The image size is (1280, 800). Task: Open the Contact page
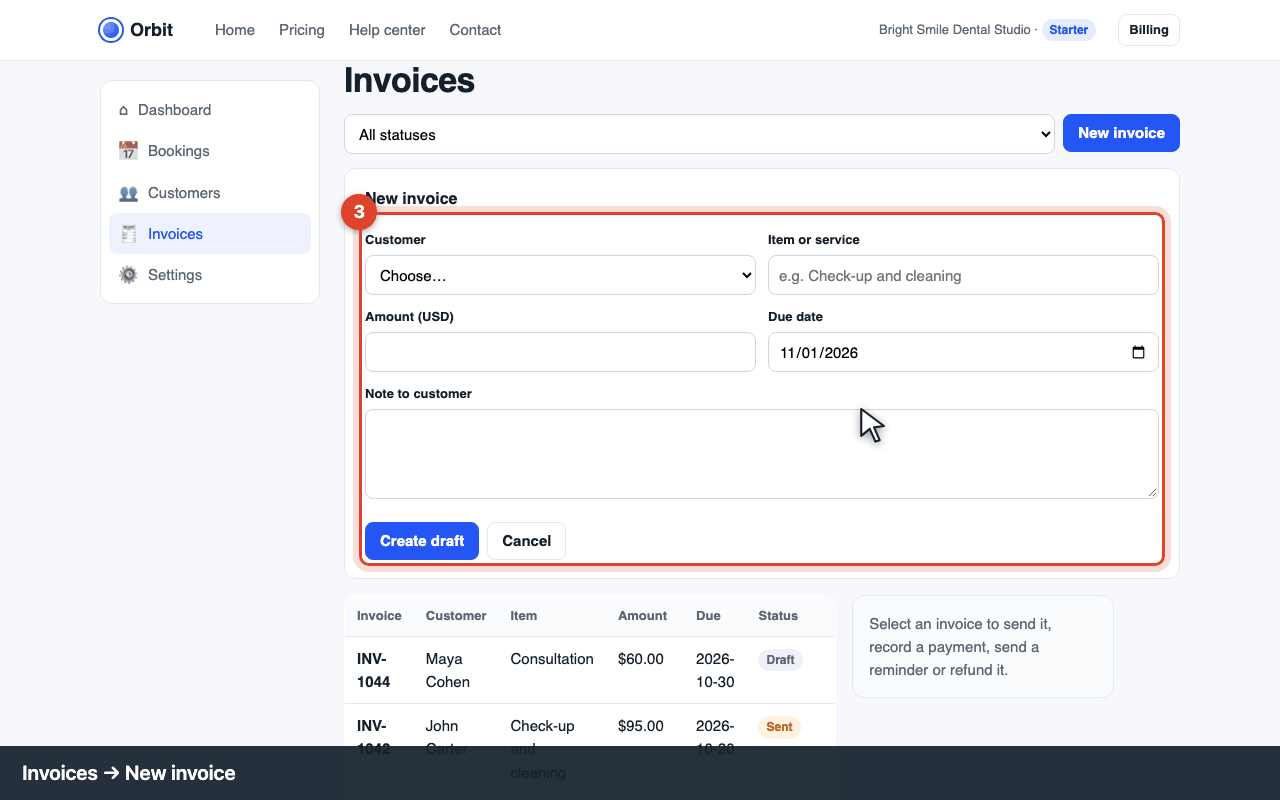[x=475, y=30]
